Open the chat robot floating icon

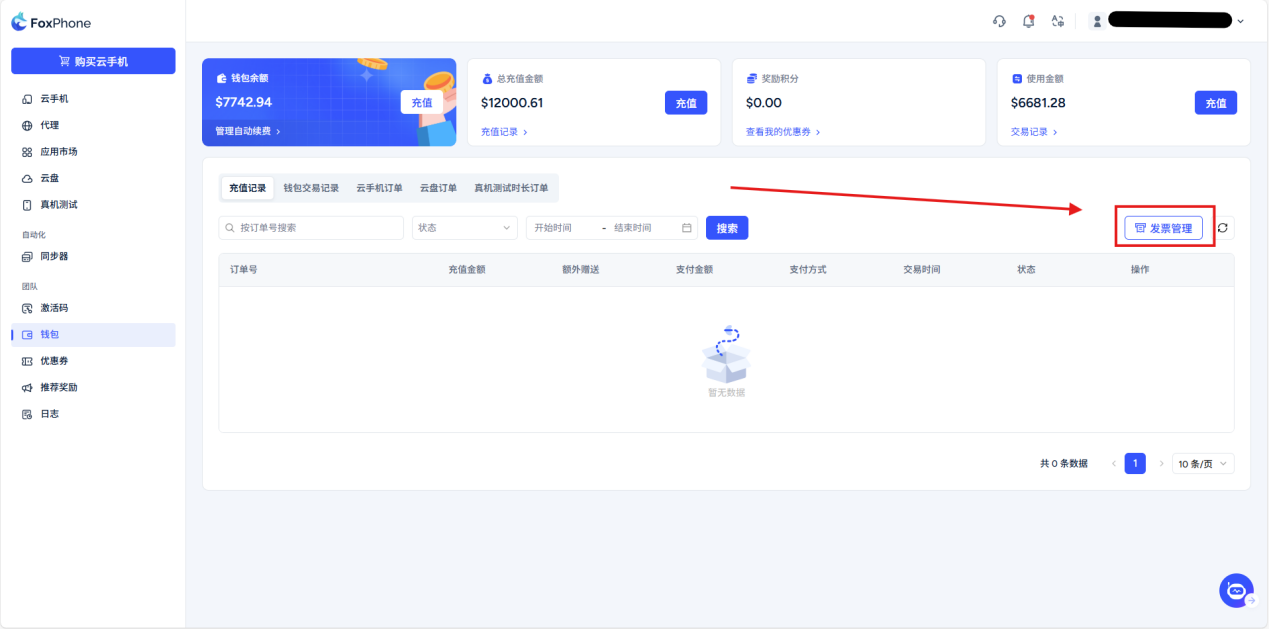1236,591
